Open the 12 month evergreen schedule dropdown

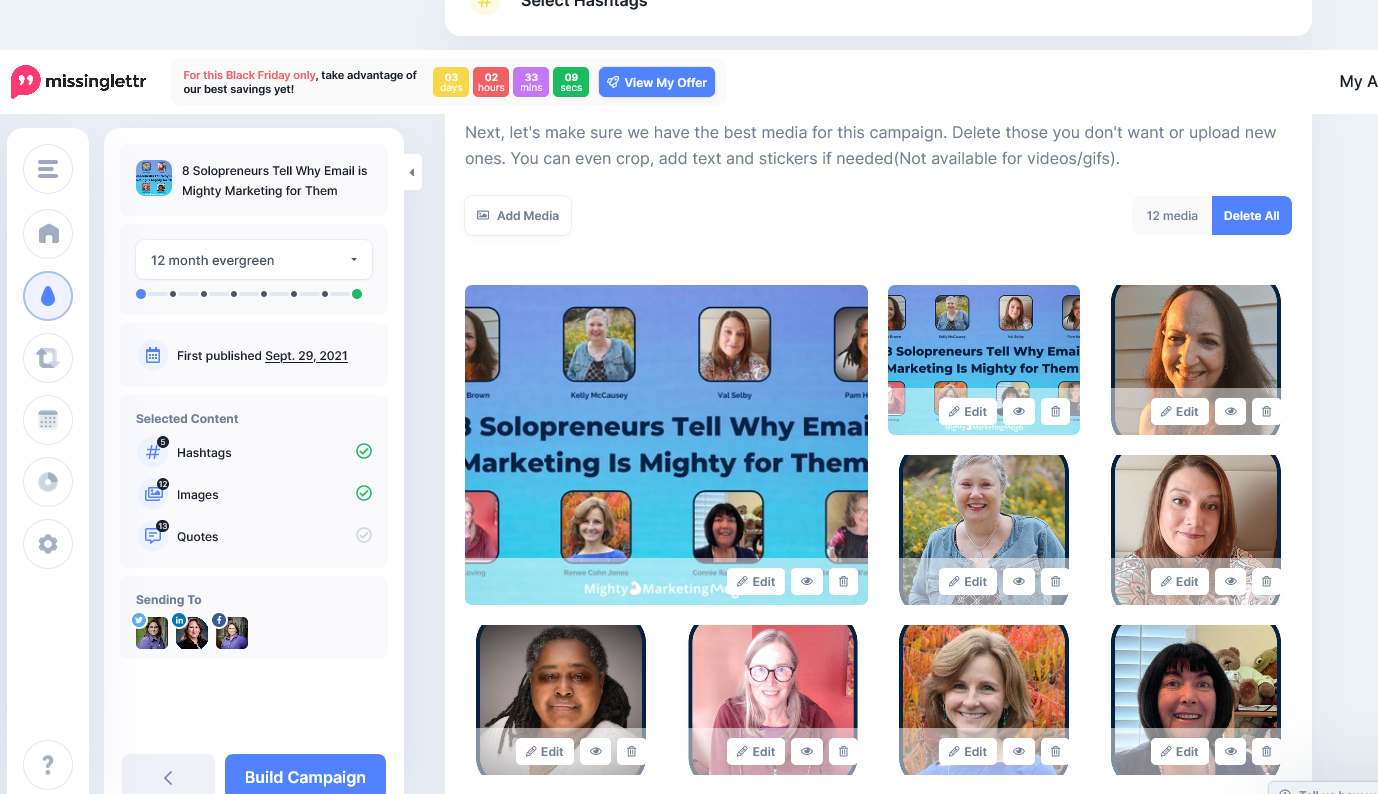[x=254, y=260]
